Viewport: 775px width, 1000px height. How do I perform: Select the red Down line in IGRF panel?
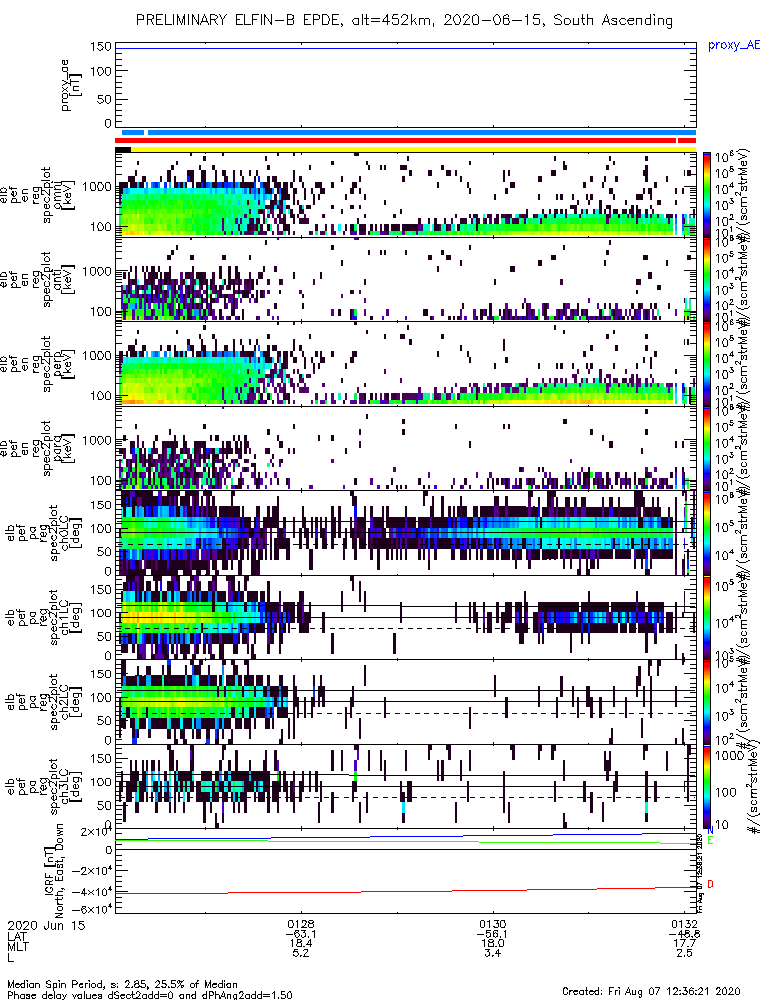[406, 890]
